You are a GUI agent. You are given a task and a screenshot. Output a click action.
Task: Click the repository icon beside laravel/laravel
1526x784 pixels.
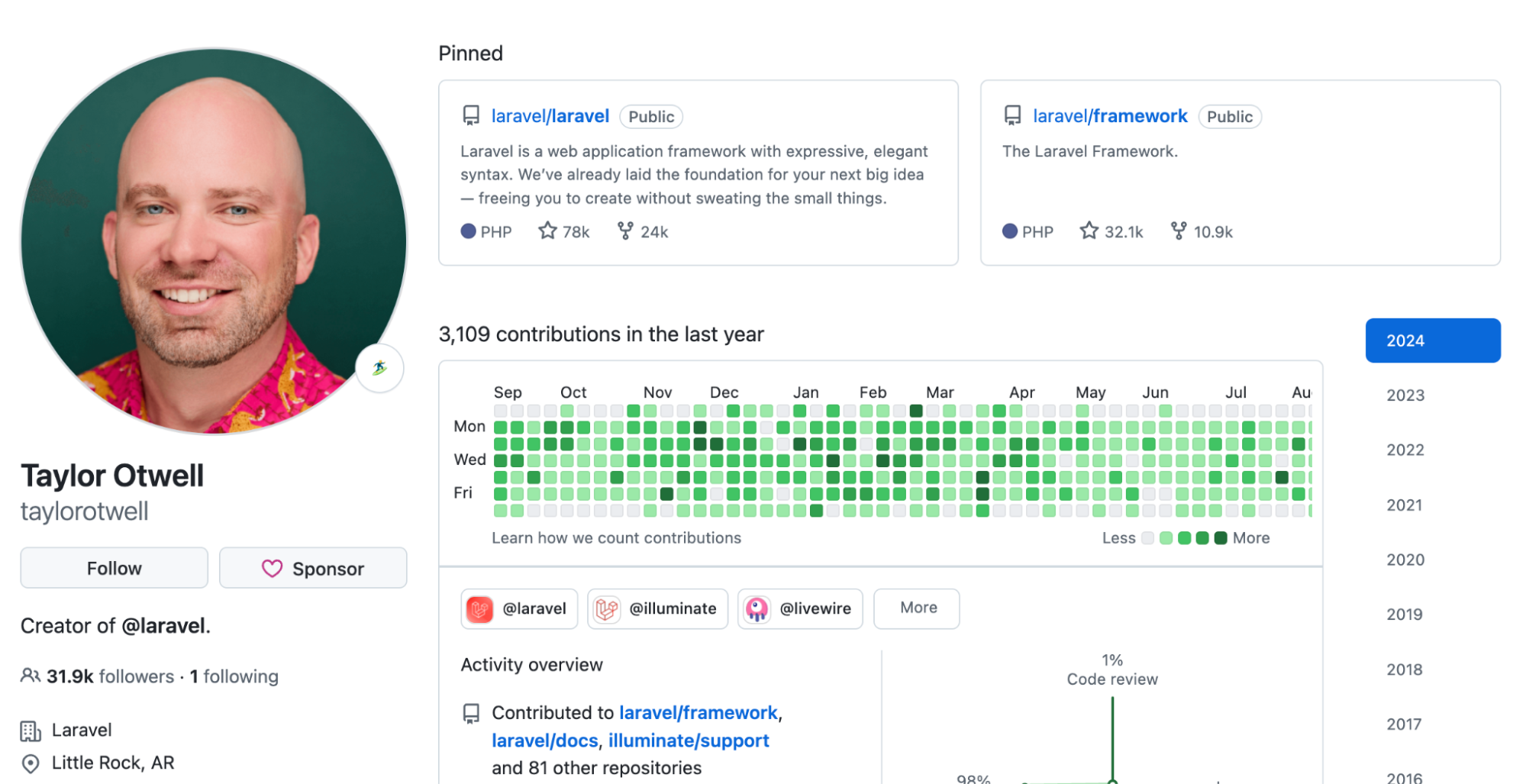[x=471, y=116]
